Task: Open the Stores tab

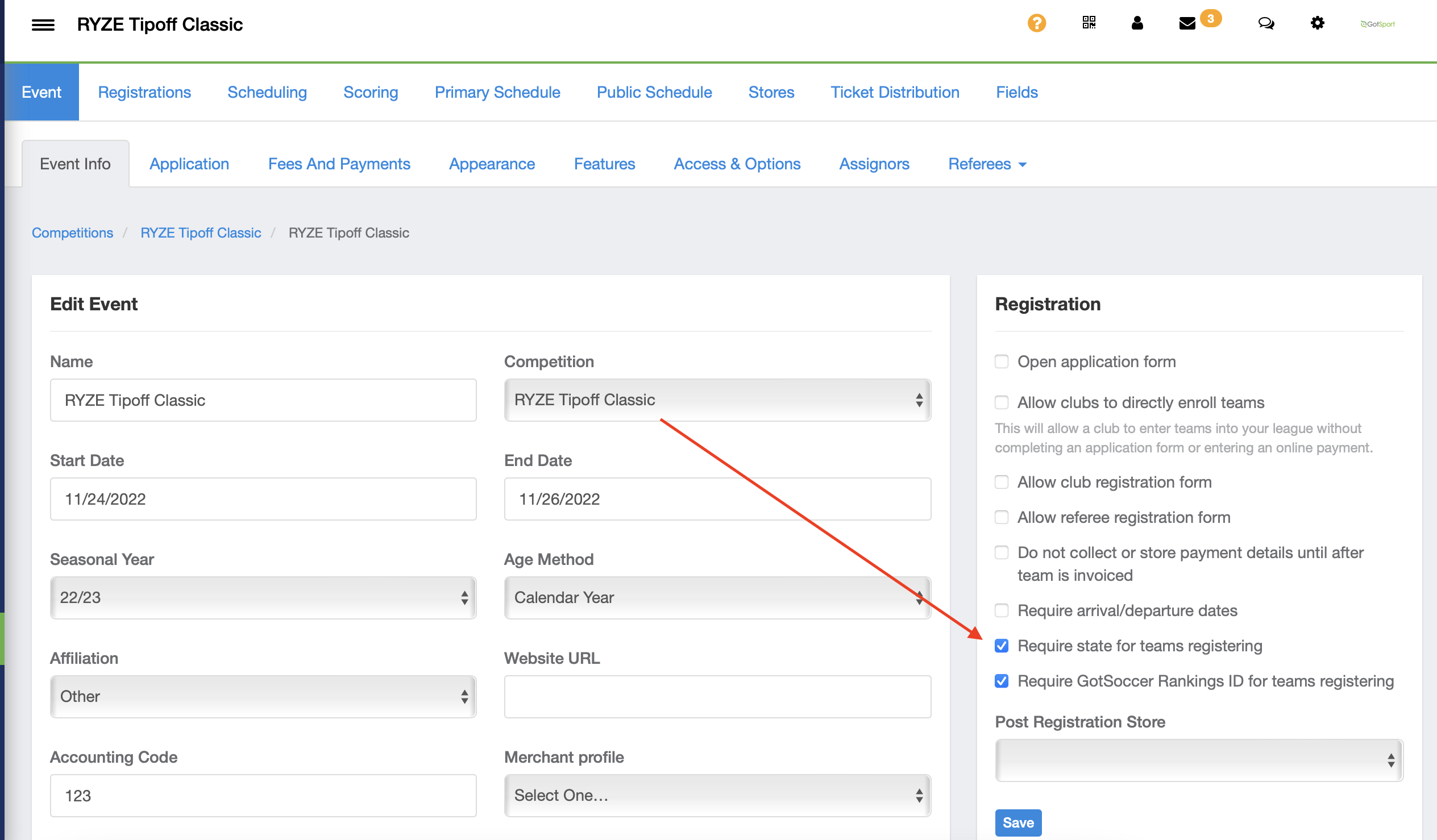Action: [x=771, y=93]
